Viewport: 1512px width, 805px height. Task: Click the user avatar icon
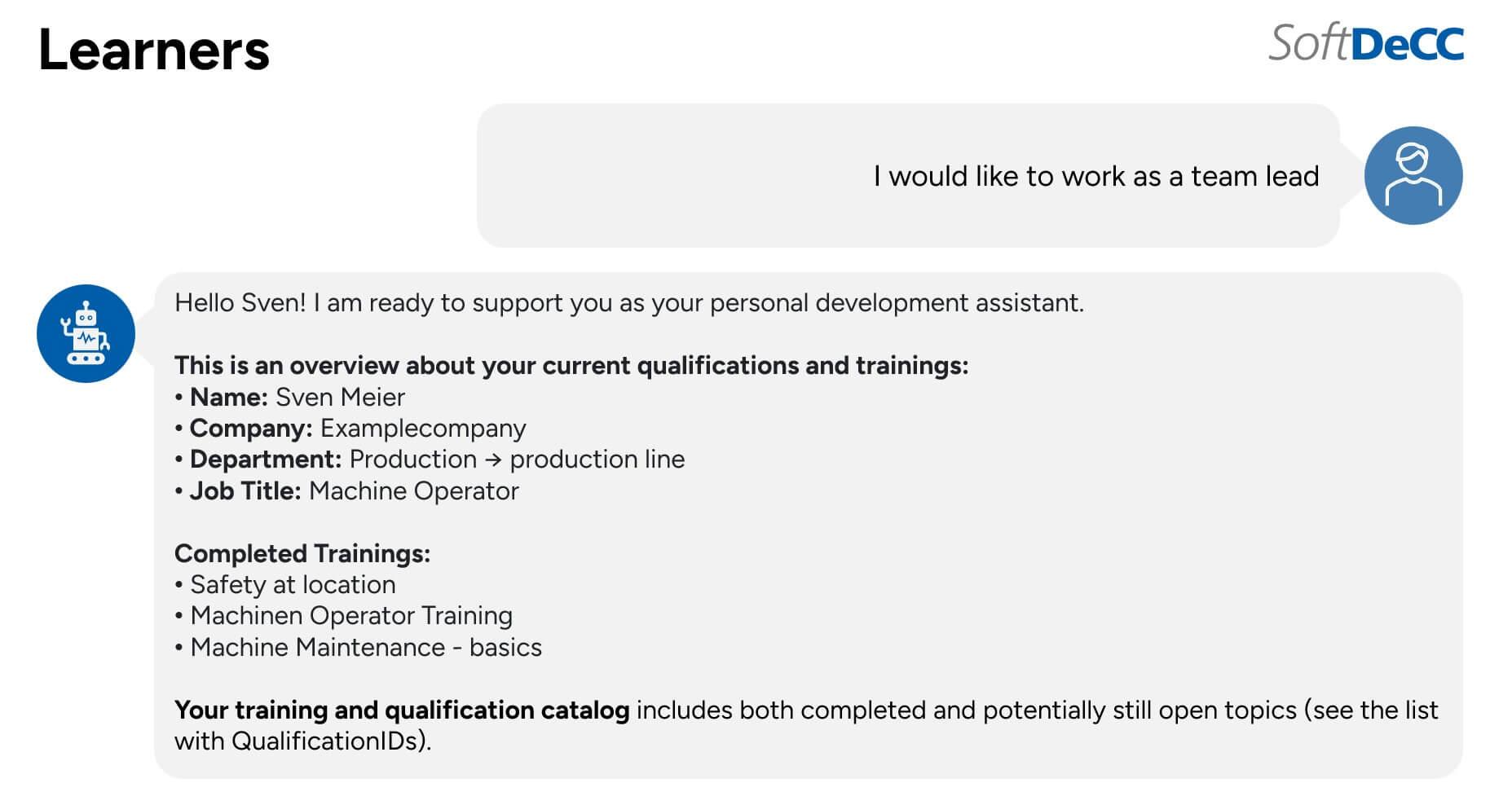pyautogui.click(x=1413, y=175)
